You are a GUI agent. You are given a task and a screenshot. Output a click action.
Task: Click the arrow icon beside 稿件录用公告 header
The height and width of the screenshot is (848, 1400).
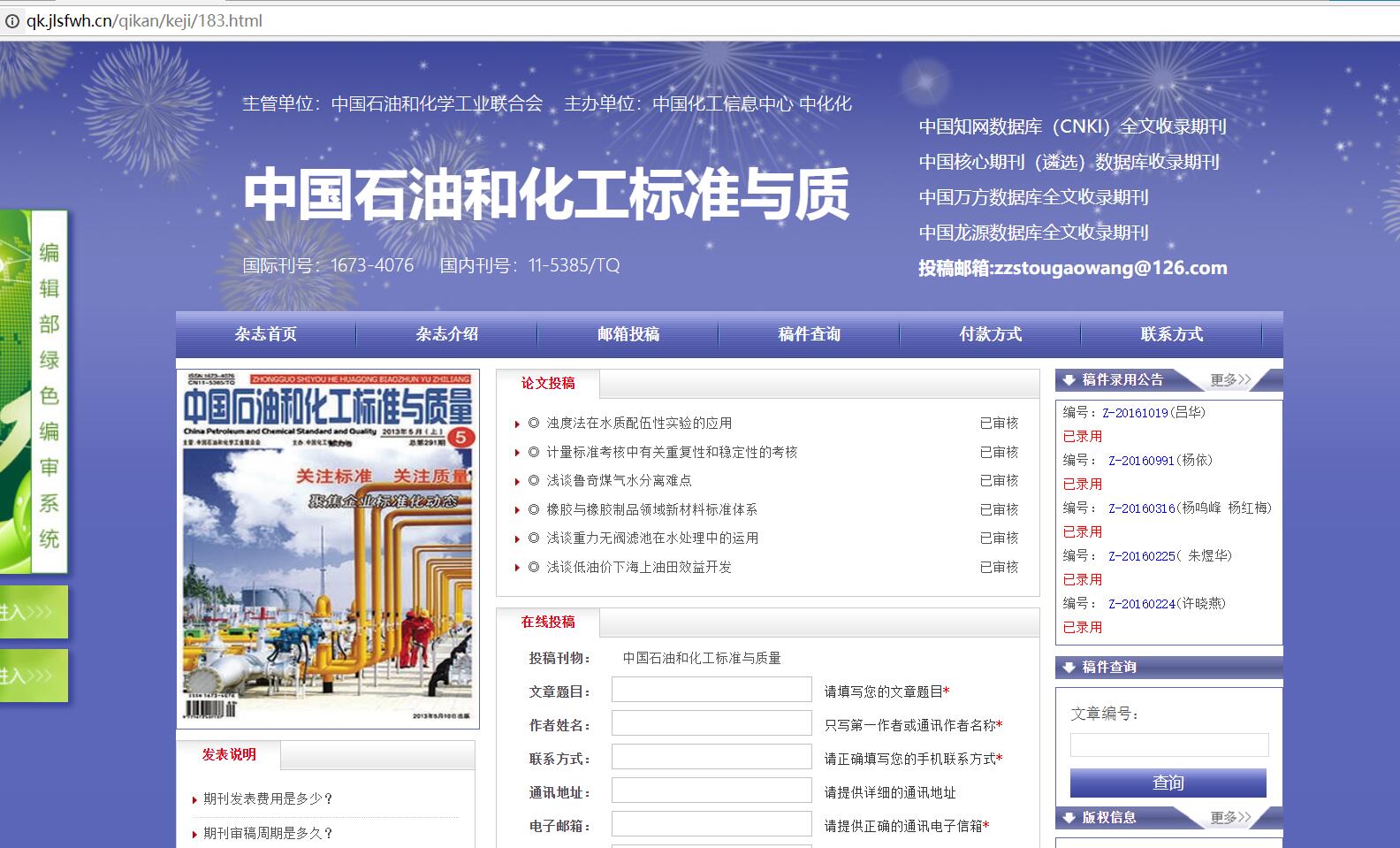click(x=1069, y=380)
